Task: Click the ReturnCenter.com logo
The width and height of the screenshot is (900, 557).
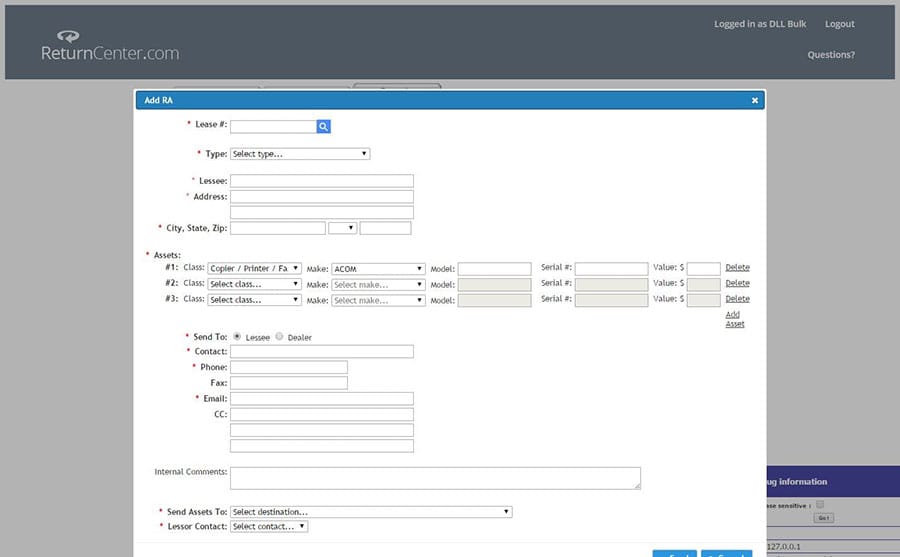Action: pos(110,46)
